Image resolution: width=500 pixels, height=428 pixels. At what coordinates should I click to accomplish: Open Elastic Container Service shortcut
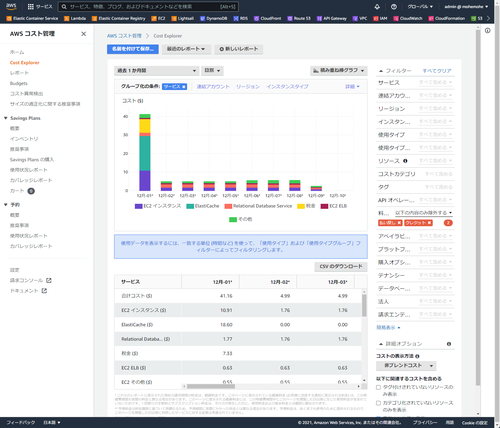pyautogui.click(x=32, y=18)
